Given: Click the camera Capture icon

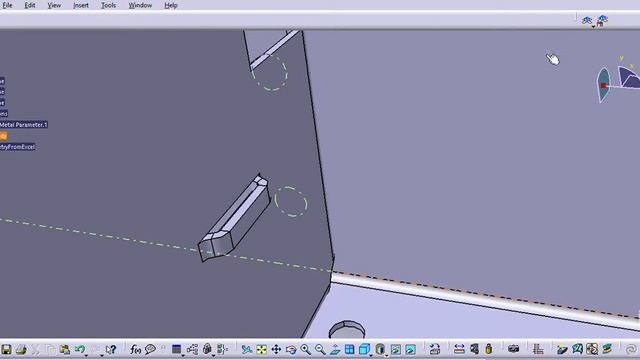Looking at the screenshot, I should coord(513,349).
